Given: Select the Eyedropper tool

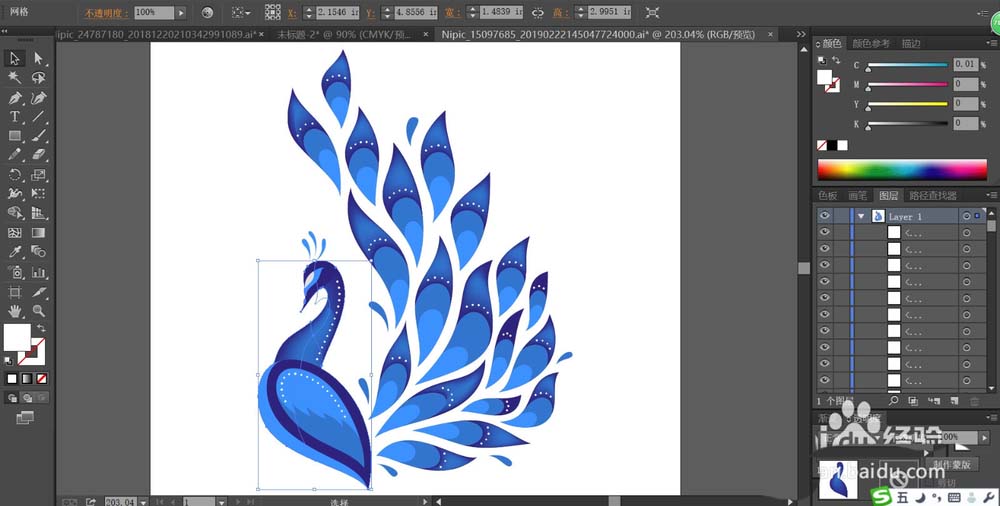Looking at the screenshot, I should 15,252.
